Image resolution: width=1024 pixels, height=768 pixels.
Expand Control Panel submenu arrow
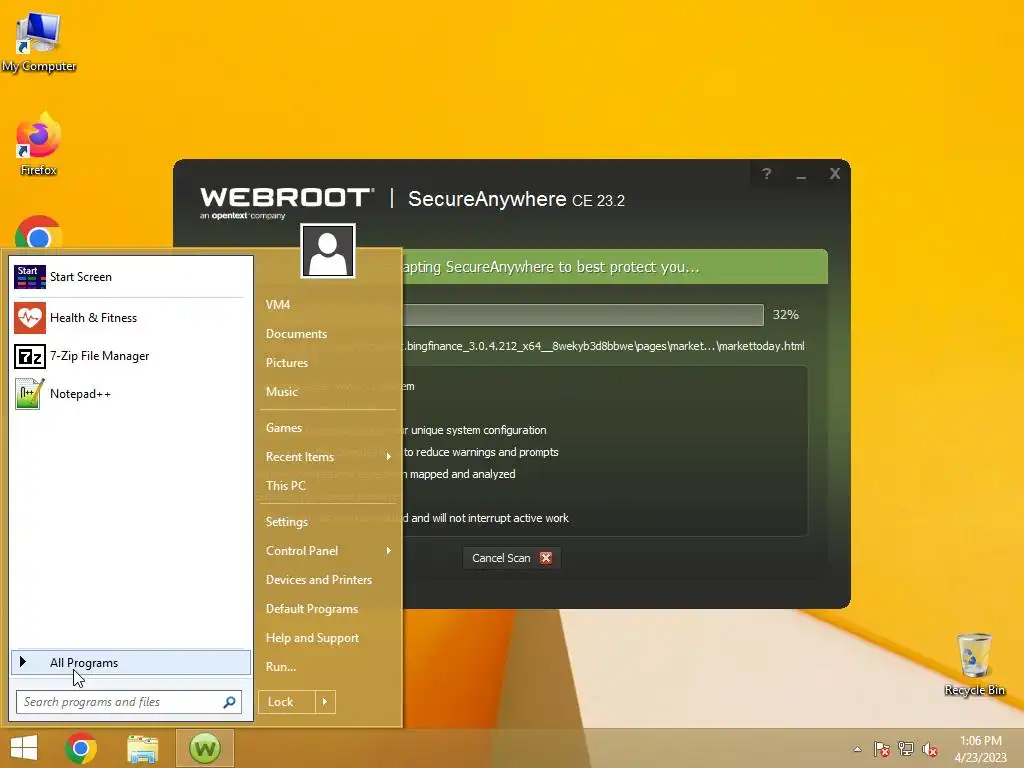[389, 551]
